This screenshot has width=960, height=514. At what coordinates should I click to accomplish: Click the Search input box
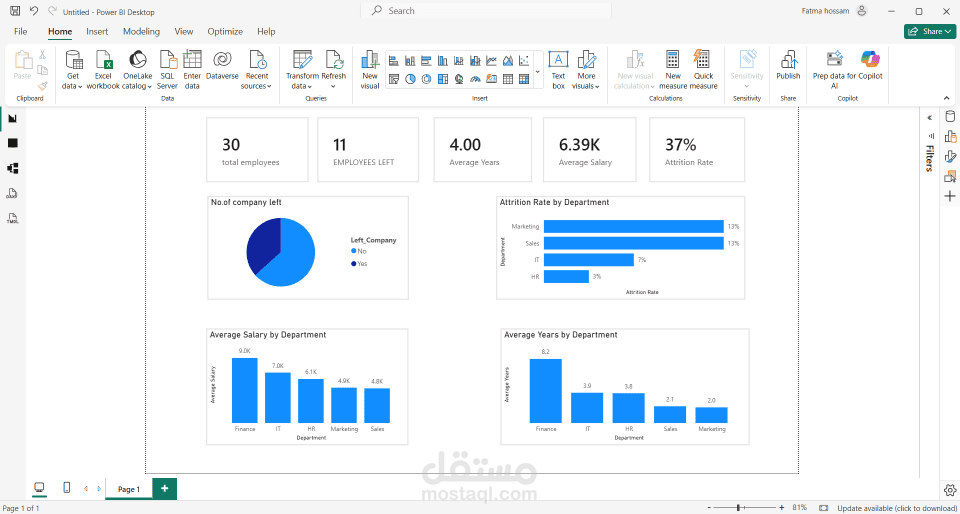coord(486,11)
